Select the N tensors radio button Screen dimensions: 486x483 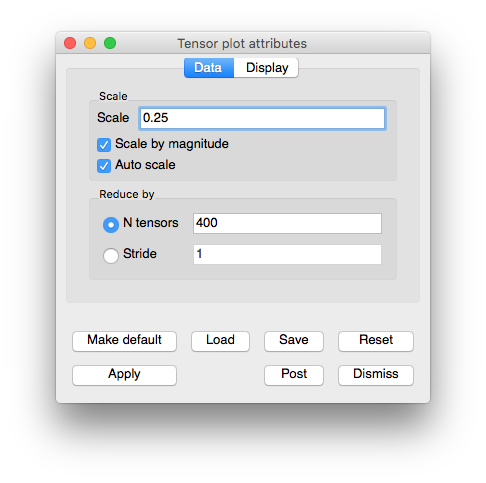pos(111,225)
